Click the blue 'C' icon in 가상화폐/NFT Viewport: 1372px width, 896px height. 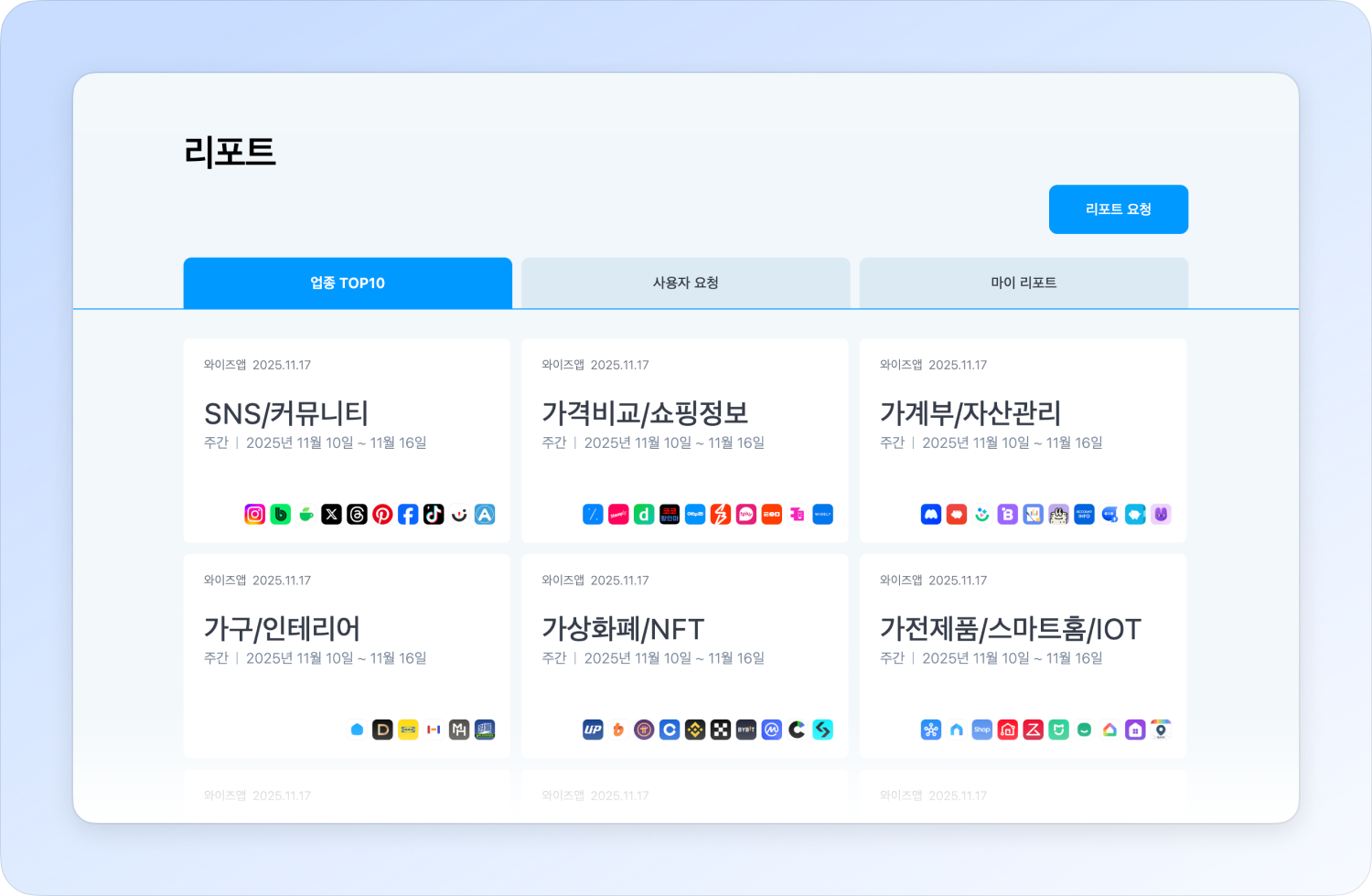(670, 730)
